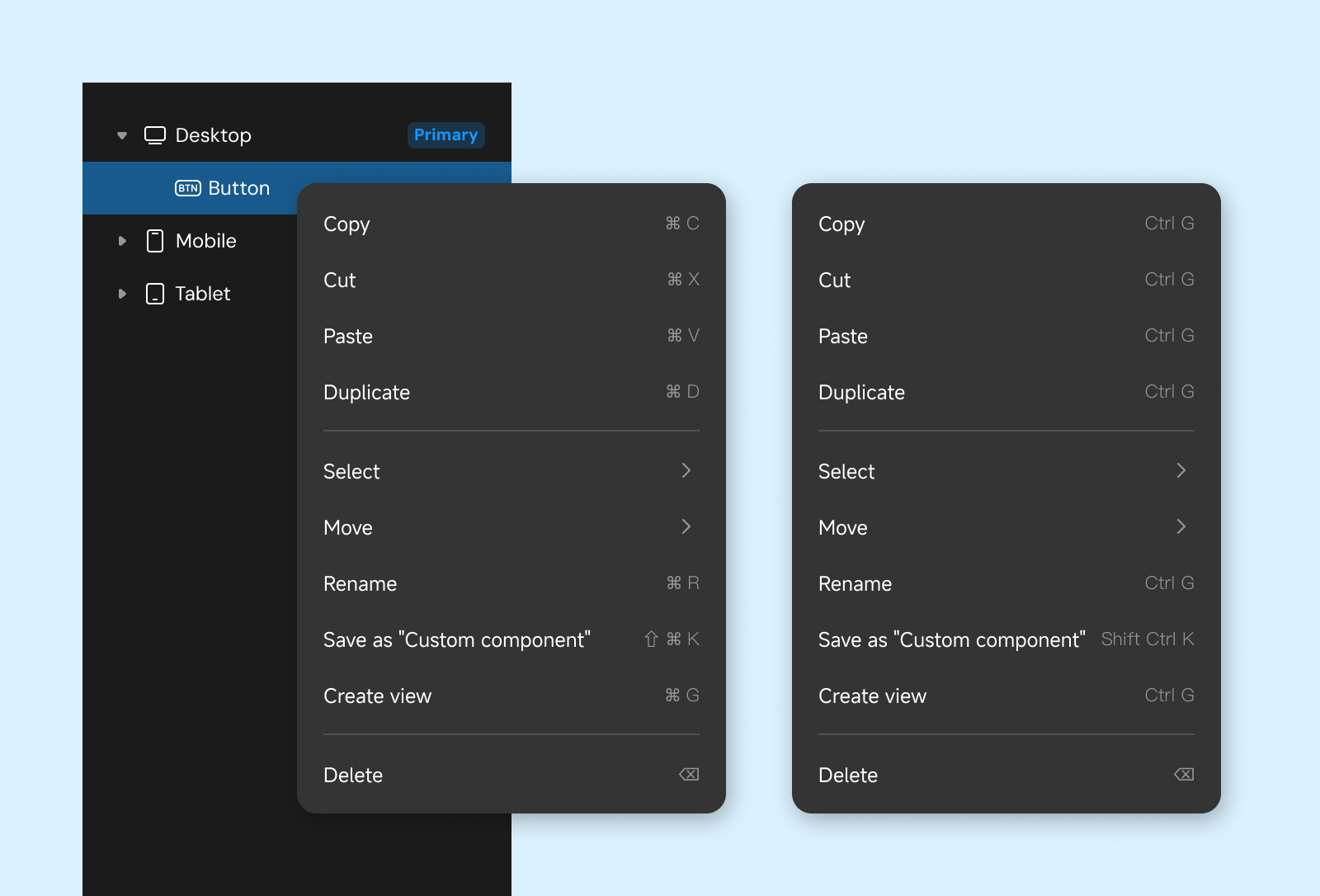Choose Save as "Custom component" in left menu
Screen dimensions: 1320x896
pyautogui.click(x=511, y=640)
